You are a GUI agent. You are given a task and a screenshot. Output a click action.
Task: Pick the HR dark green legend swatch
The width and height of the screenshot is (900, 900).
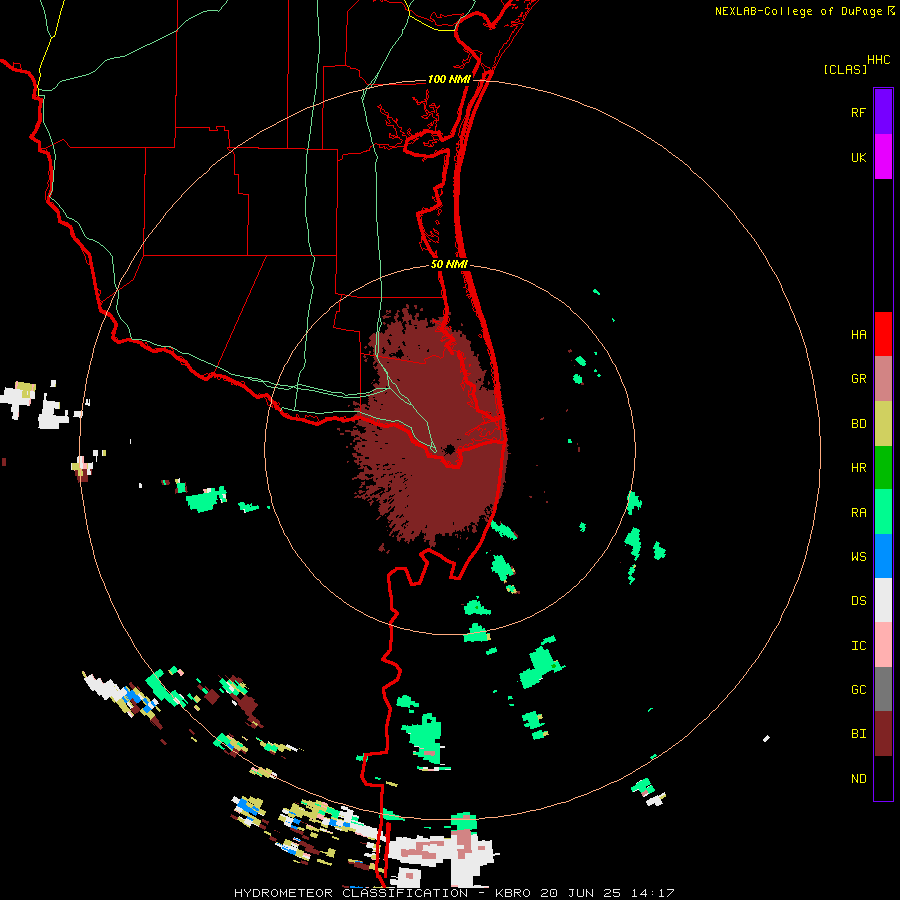pyautogui.click(x=883, y=467)
